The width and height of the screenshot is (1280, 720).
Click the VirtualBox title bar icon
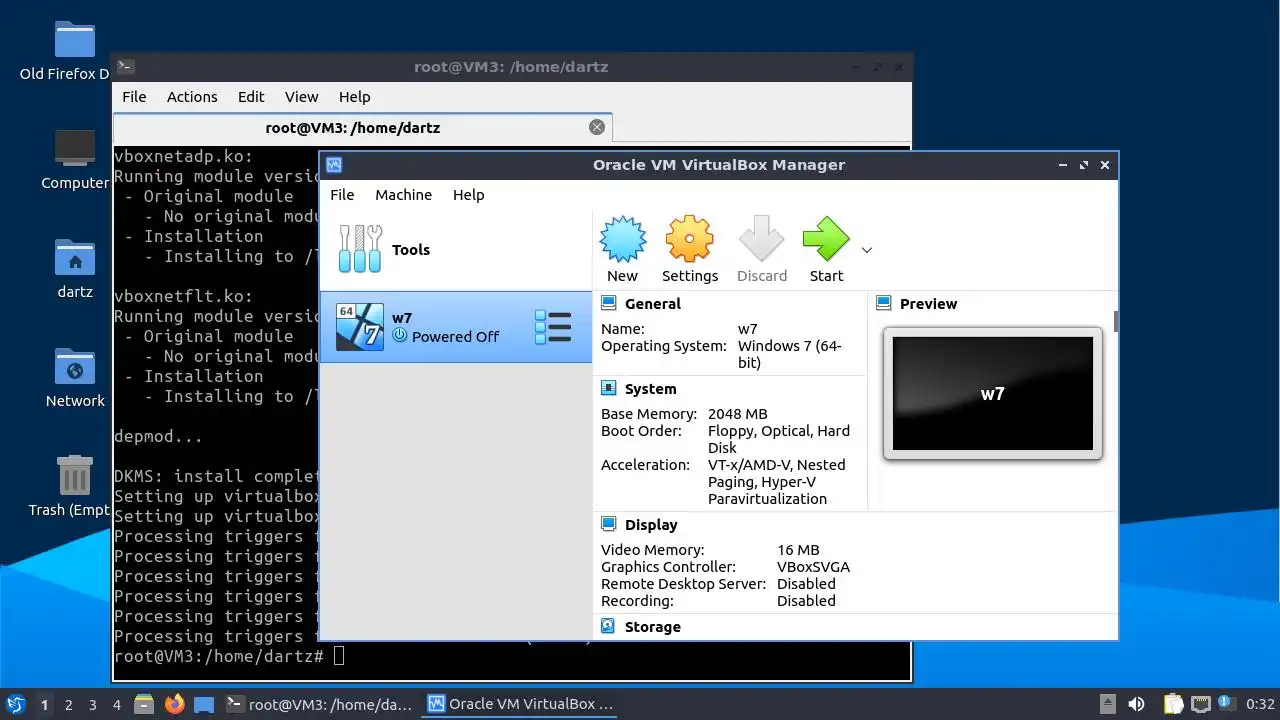pos(334,165)
